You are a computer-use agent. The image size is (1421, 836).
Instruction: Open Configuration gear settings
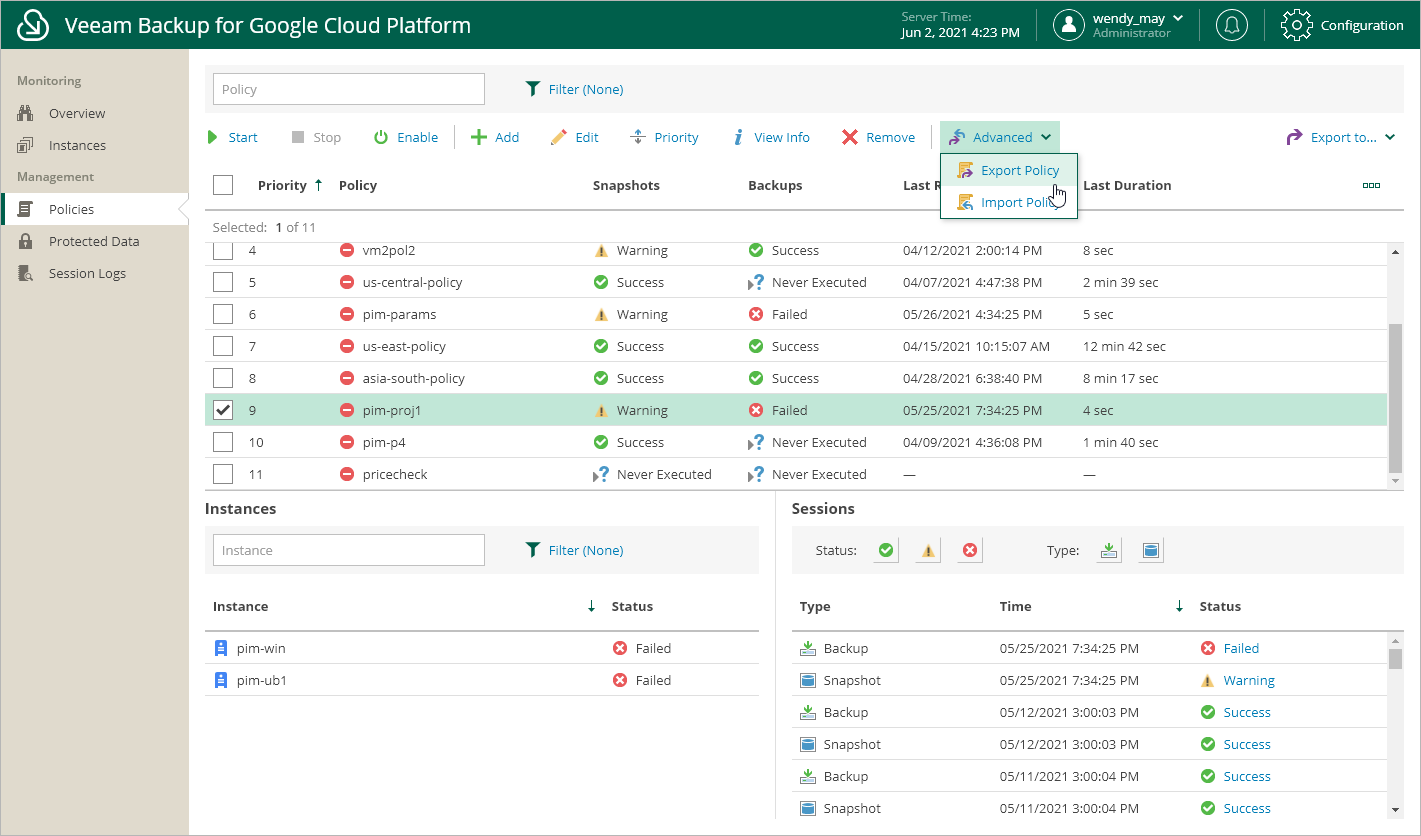[1296, 25]
